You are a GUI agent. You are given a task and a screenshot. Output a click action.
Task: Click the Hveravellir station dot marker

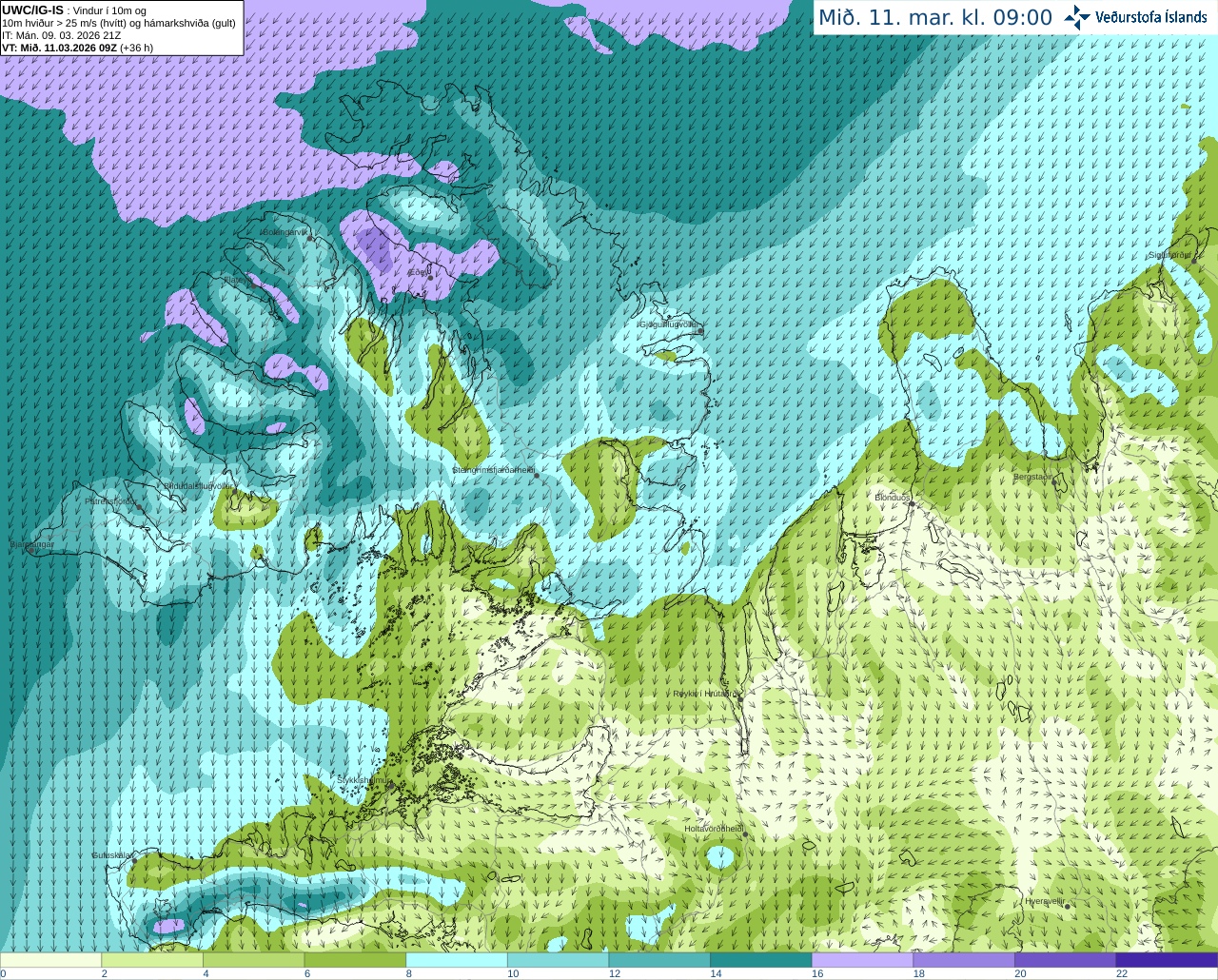[x=1068, y=907]
